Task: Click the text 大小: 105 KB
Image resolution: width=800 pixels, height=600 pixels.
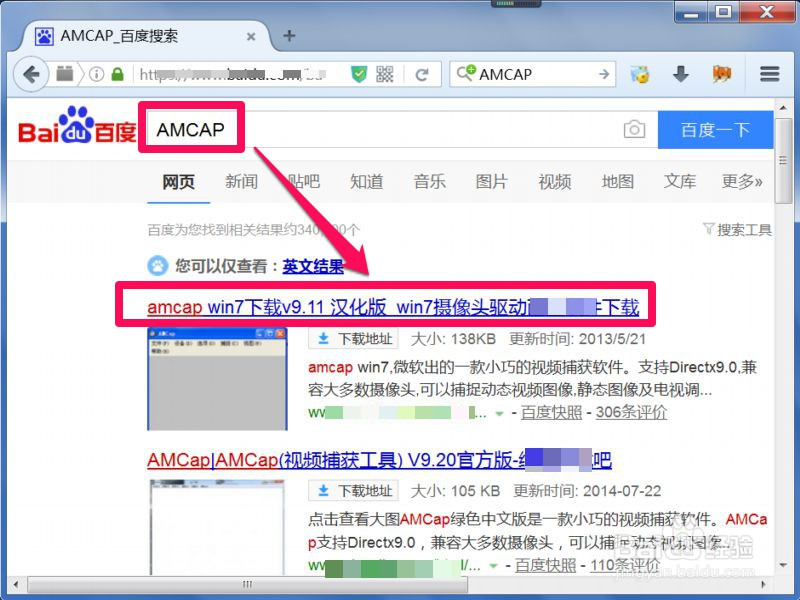Action: [455, 491]
